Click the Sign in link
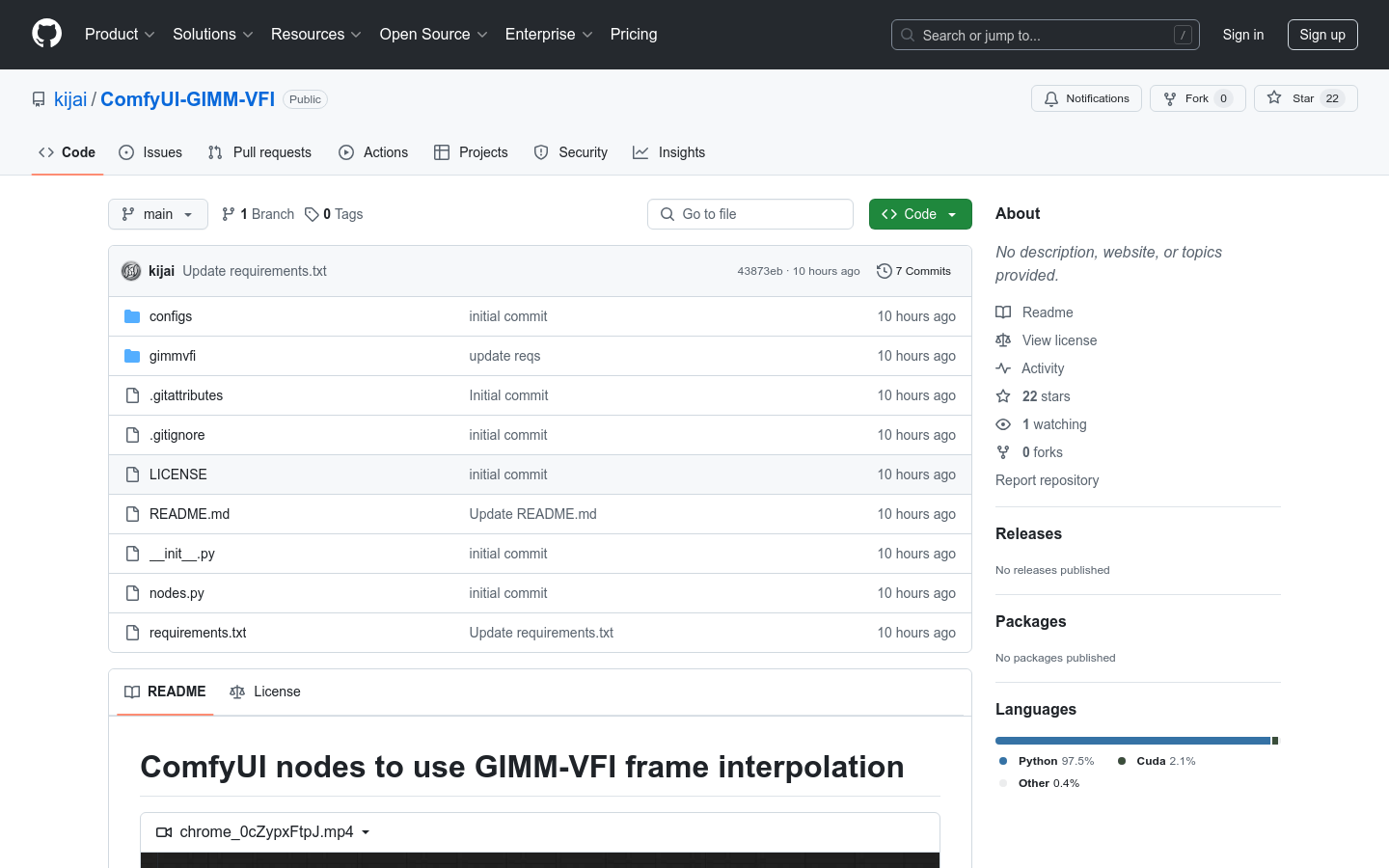Image resolution: width=1389 pixels, height=868 pixels. [x=1243, y=35]
